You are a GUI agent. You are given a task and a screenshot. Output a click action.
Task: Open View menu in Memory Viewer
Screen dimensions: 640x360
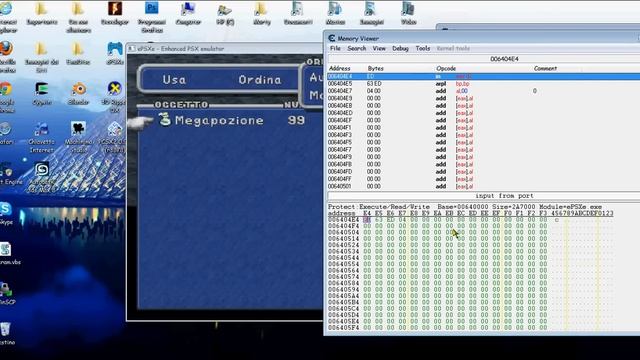coord(379,48)
